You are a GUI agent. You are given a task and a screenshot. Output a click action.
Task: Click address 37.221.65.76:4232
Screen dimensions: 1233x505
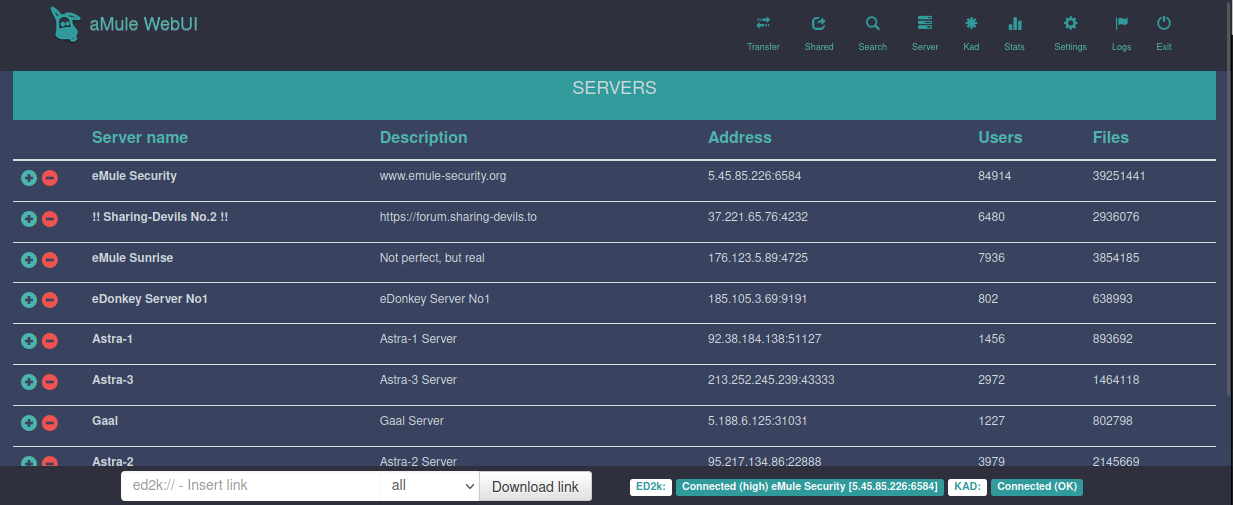[758, 217]
